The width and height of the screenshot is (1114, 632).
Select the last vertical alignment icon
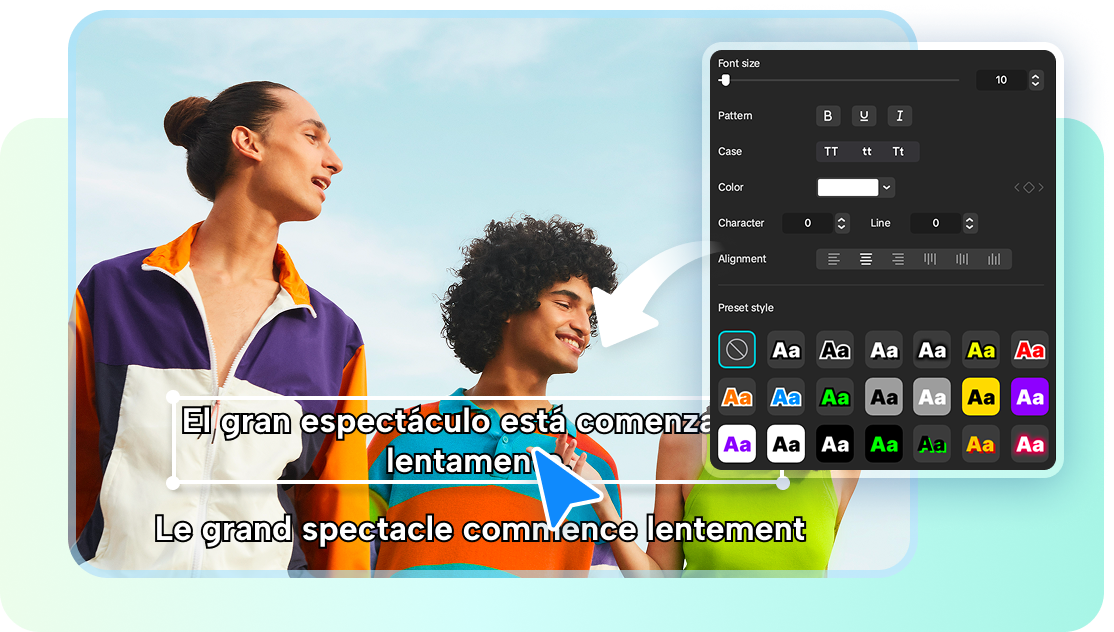pos(994,259)
